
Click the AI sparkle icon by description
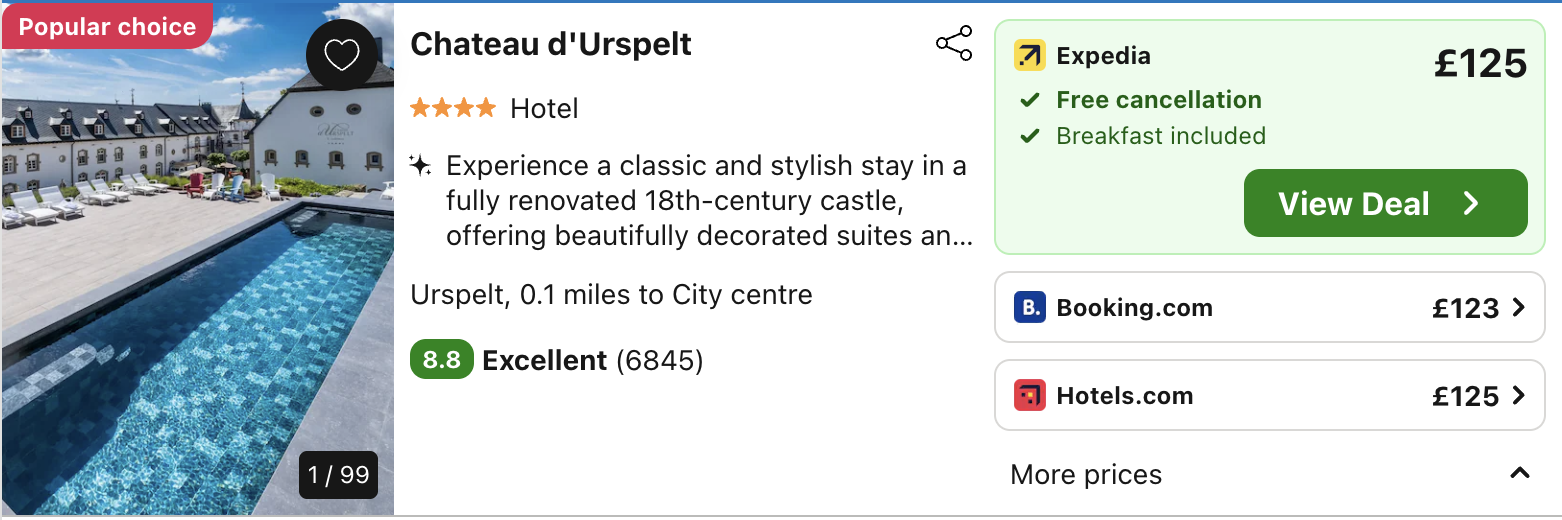421,165
